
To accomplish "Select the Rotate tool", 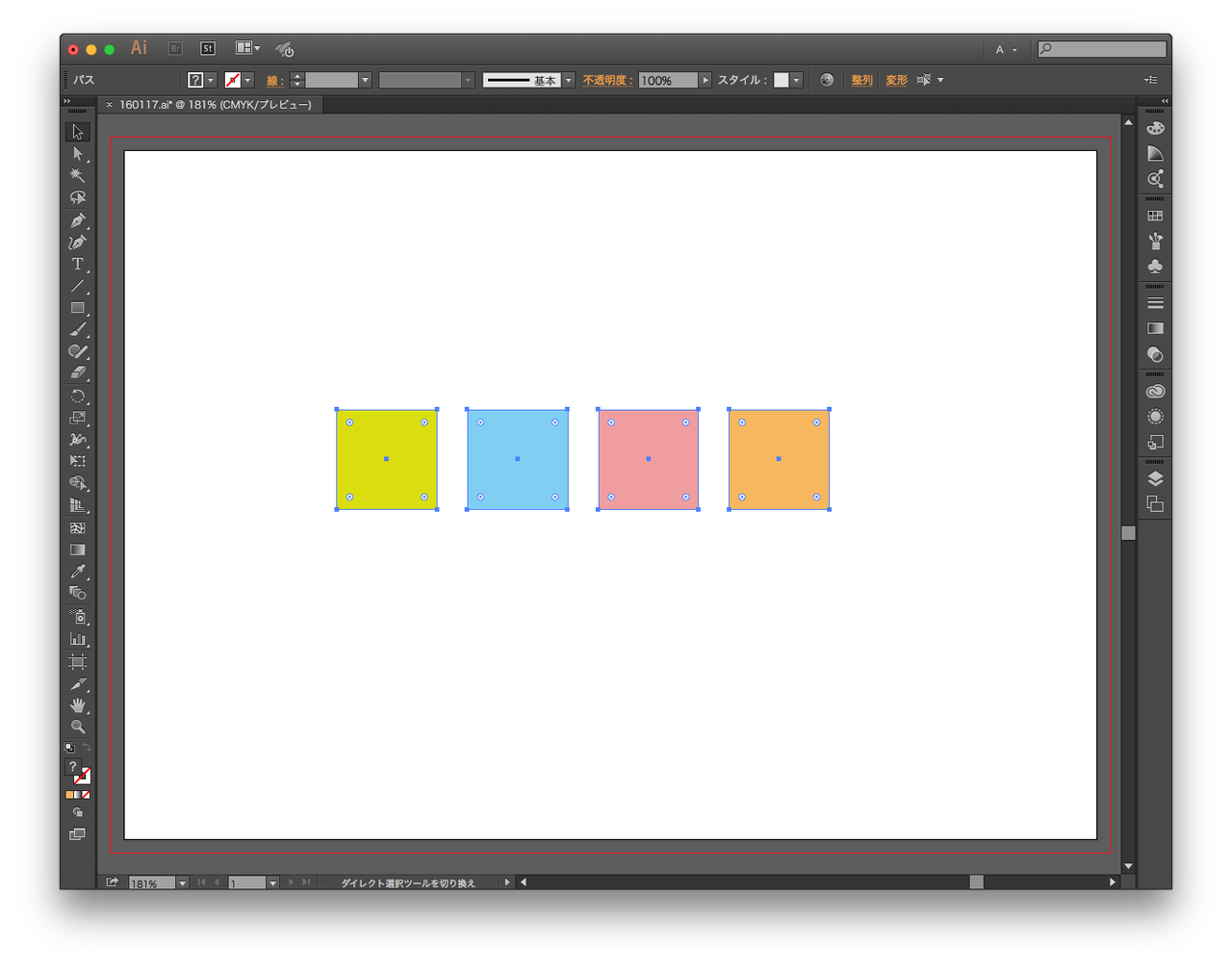I will (78, 396).
